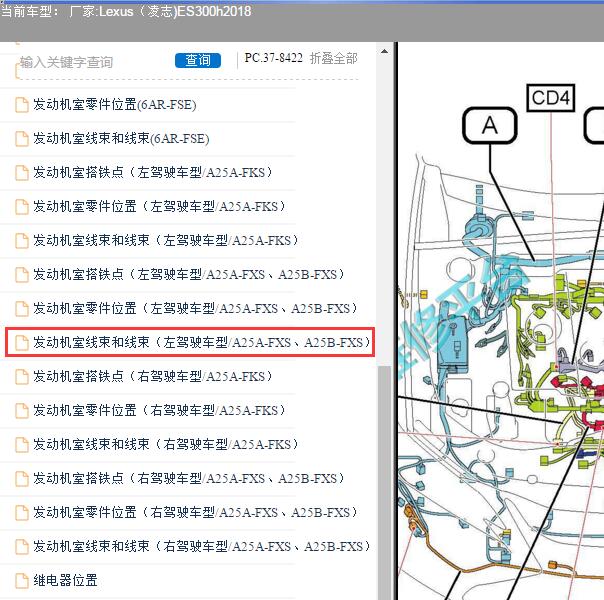The width and height of the screenshot is (604, 600).
Task: Open 发动机室零件位置（左驾驶车型/A25A-FKS）
Action: pyautogui.click(x=159, y=206)
